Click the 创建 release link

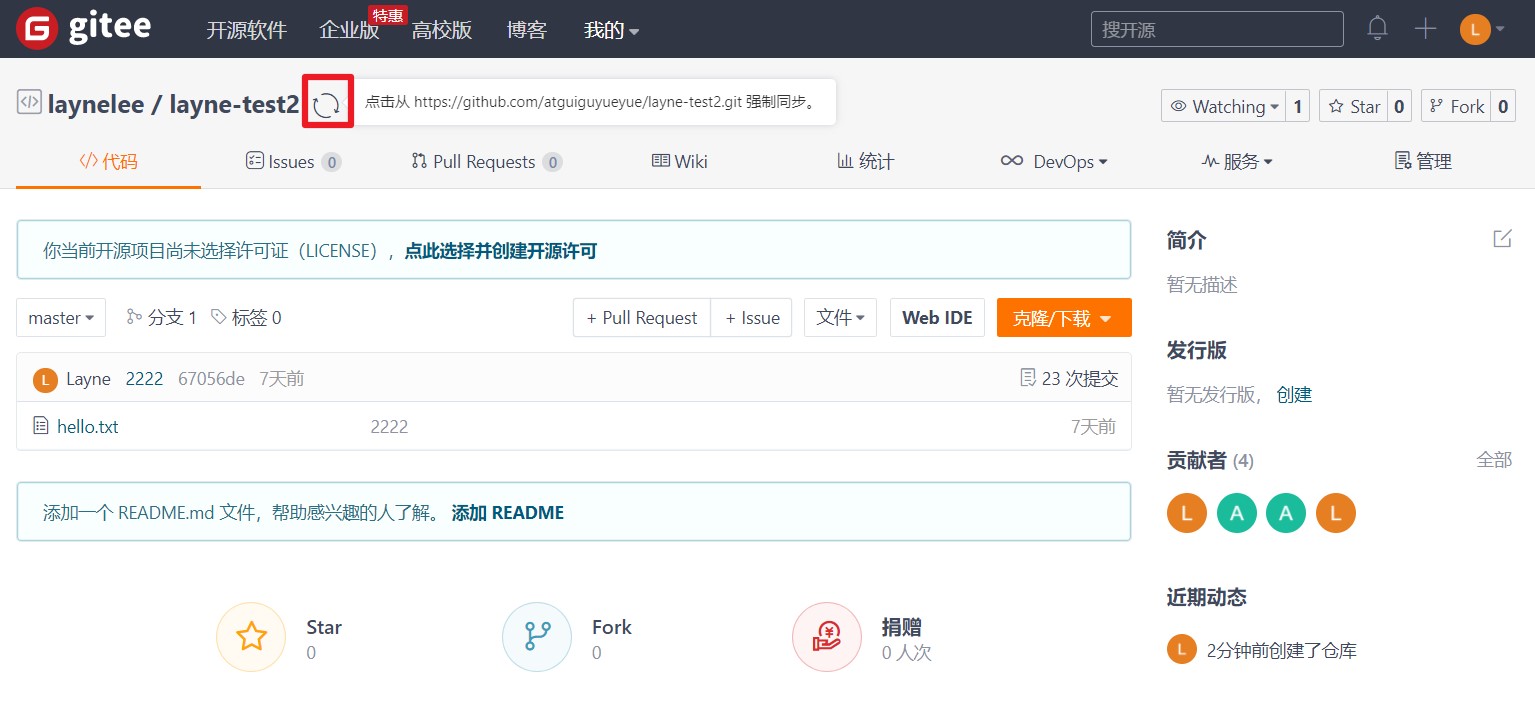tap(1294, 394)
